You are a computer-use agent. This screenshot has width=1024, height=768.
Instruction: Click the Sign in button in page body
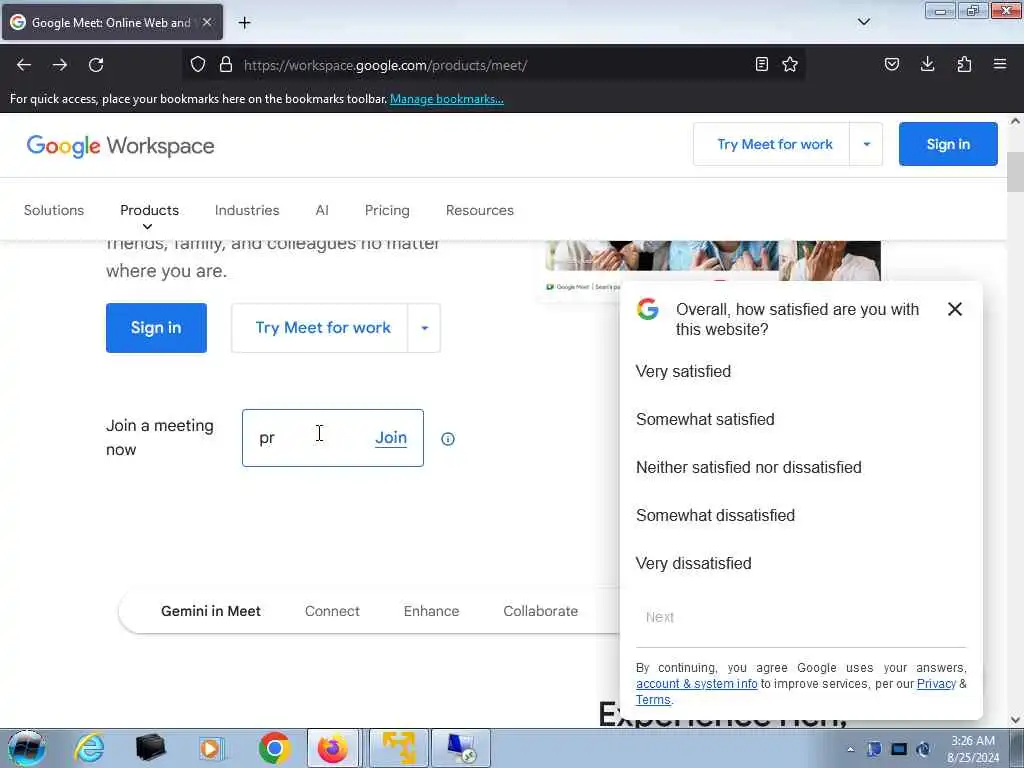(x=156, y=328)
